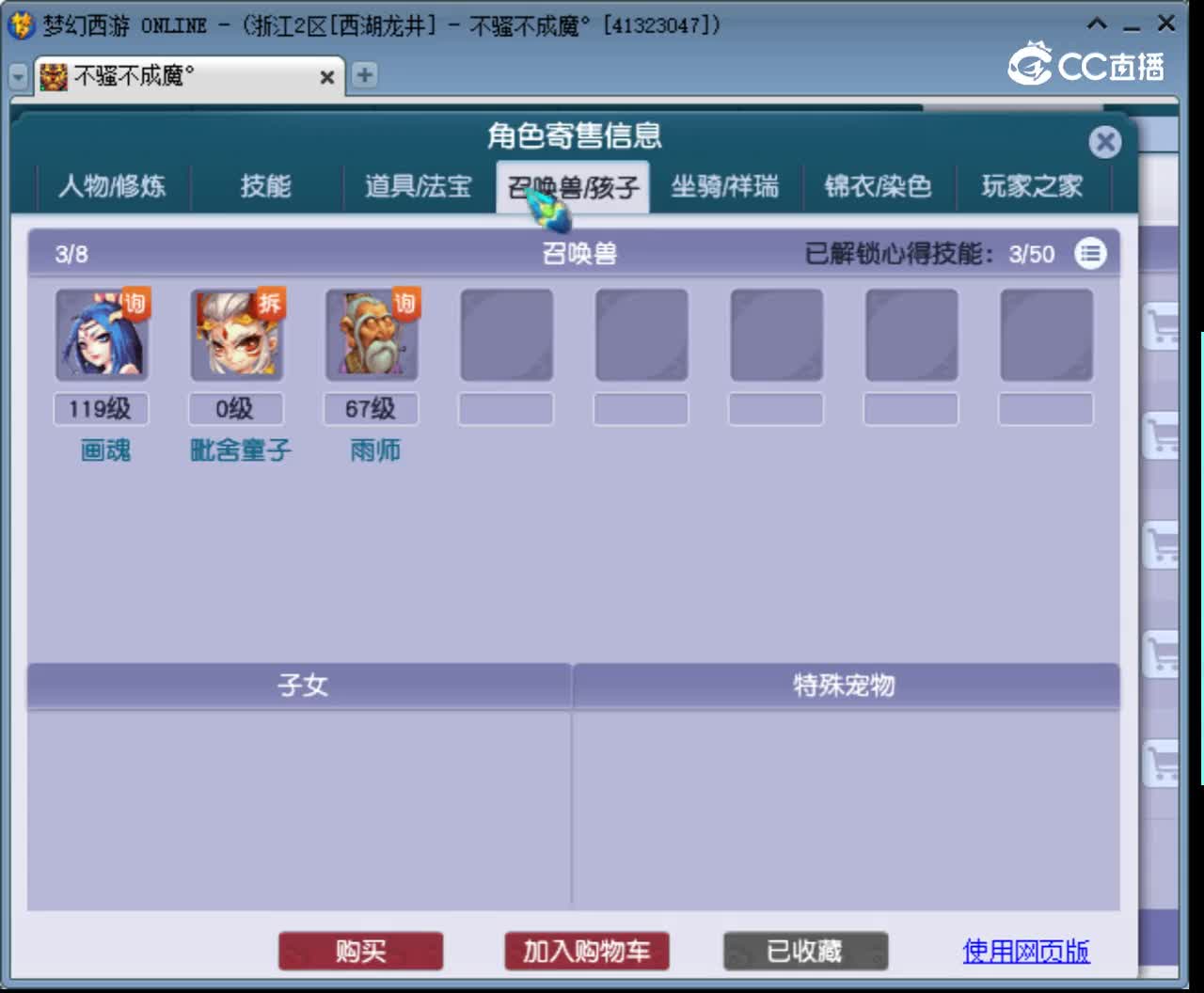The height and width of the screenshot is (993, 1204).
Task: Click the CC直播 logo
Action: point(1086,64)
